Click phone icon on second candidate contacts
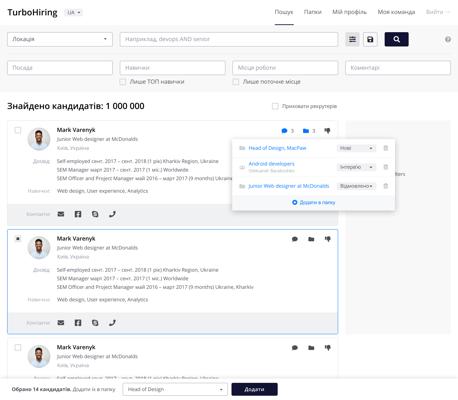The image size is (458, 400). pos(112,323)
